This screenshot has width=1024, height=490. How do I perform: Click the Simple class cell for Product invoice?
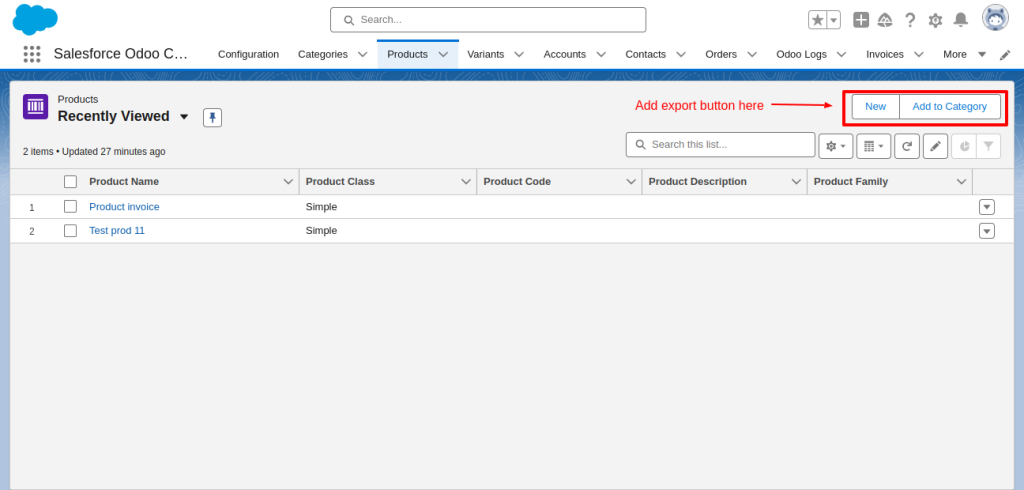[321, 206]
